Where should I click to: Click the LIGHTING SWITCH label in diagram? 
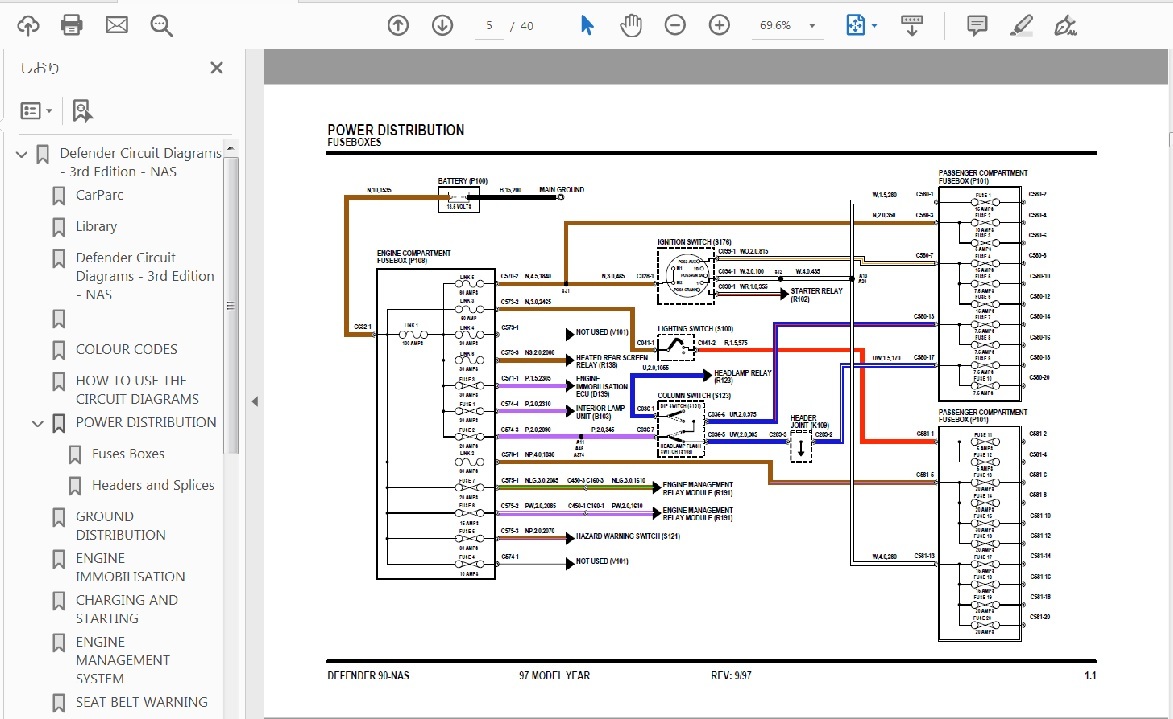(x=695, y=328)
